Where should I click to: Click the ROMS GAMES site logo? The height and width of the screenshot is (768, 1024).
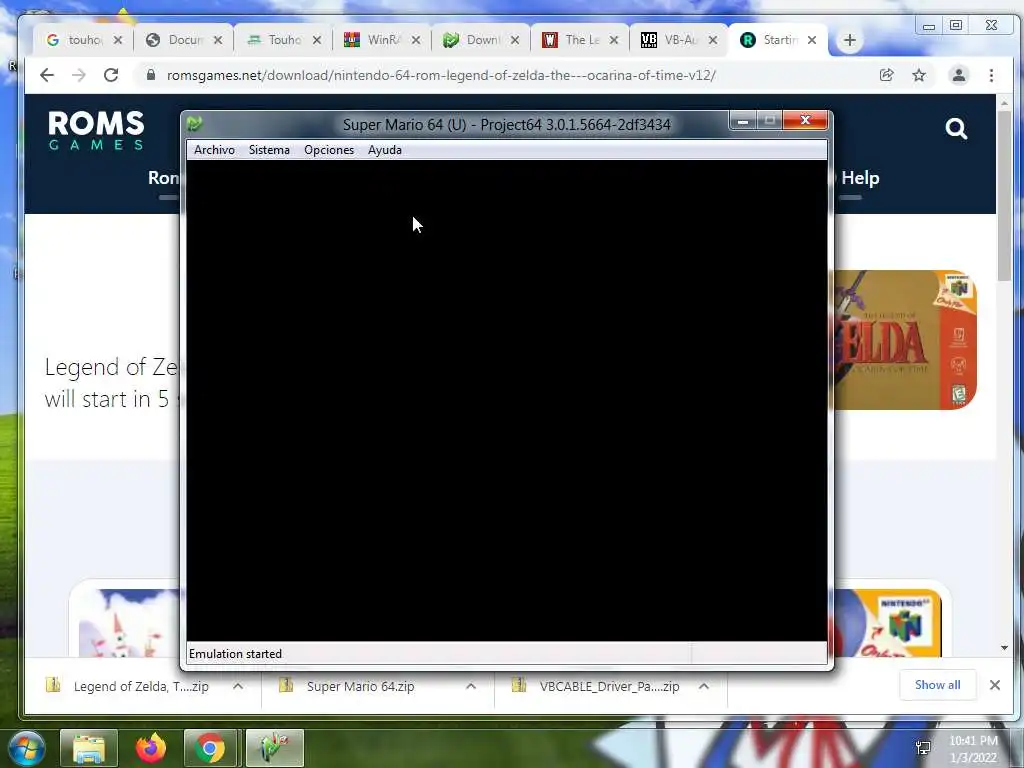pos(96,130)
